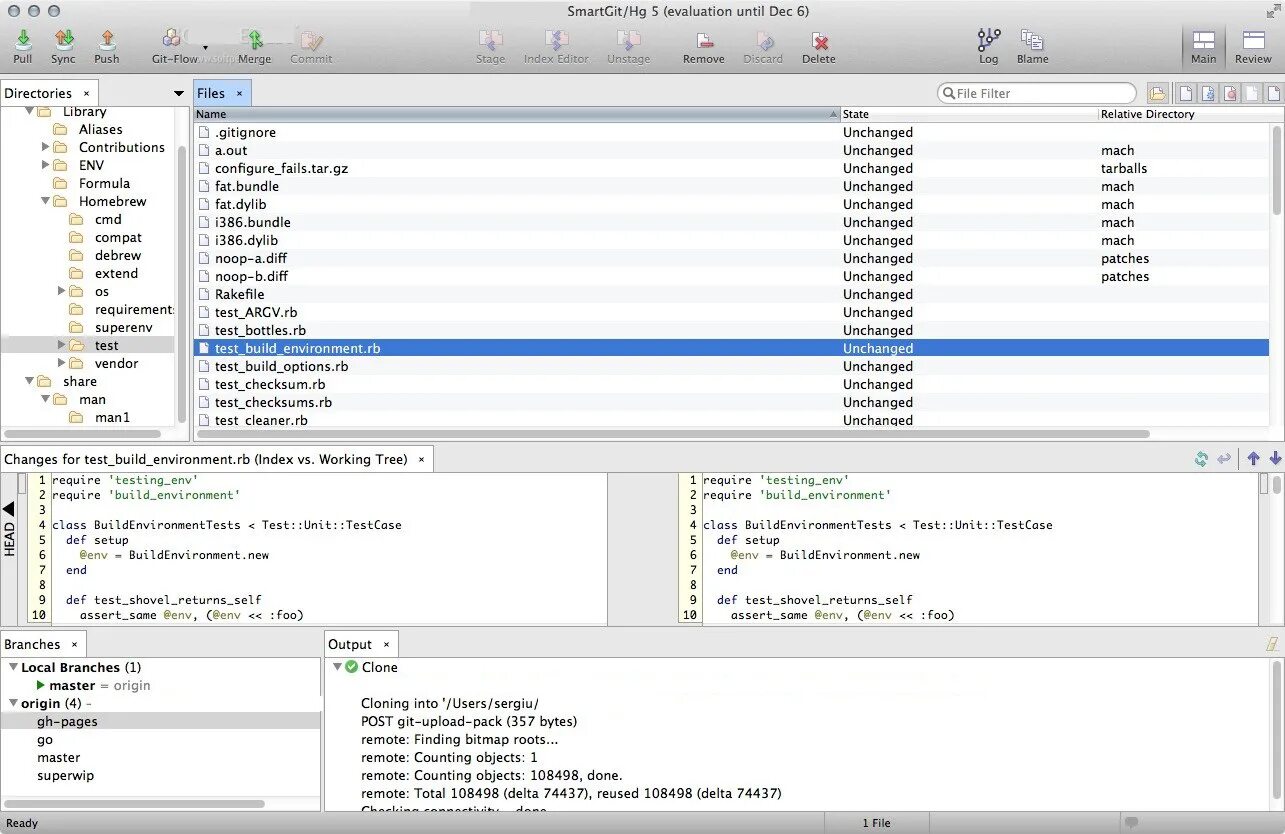Open the Blame tool

tap(1032, 41)
